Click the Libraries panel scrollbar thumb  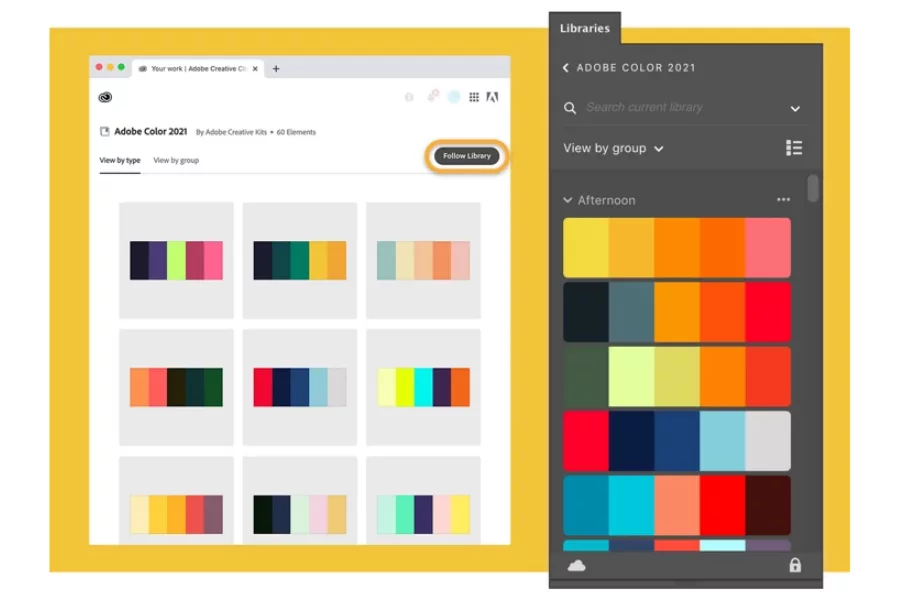[812, 188]
